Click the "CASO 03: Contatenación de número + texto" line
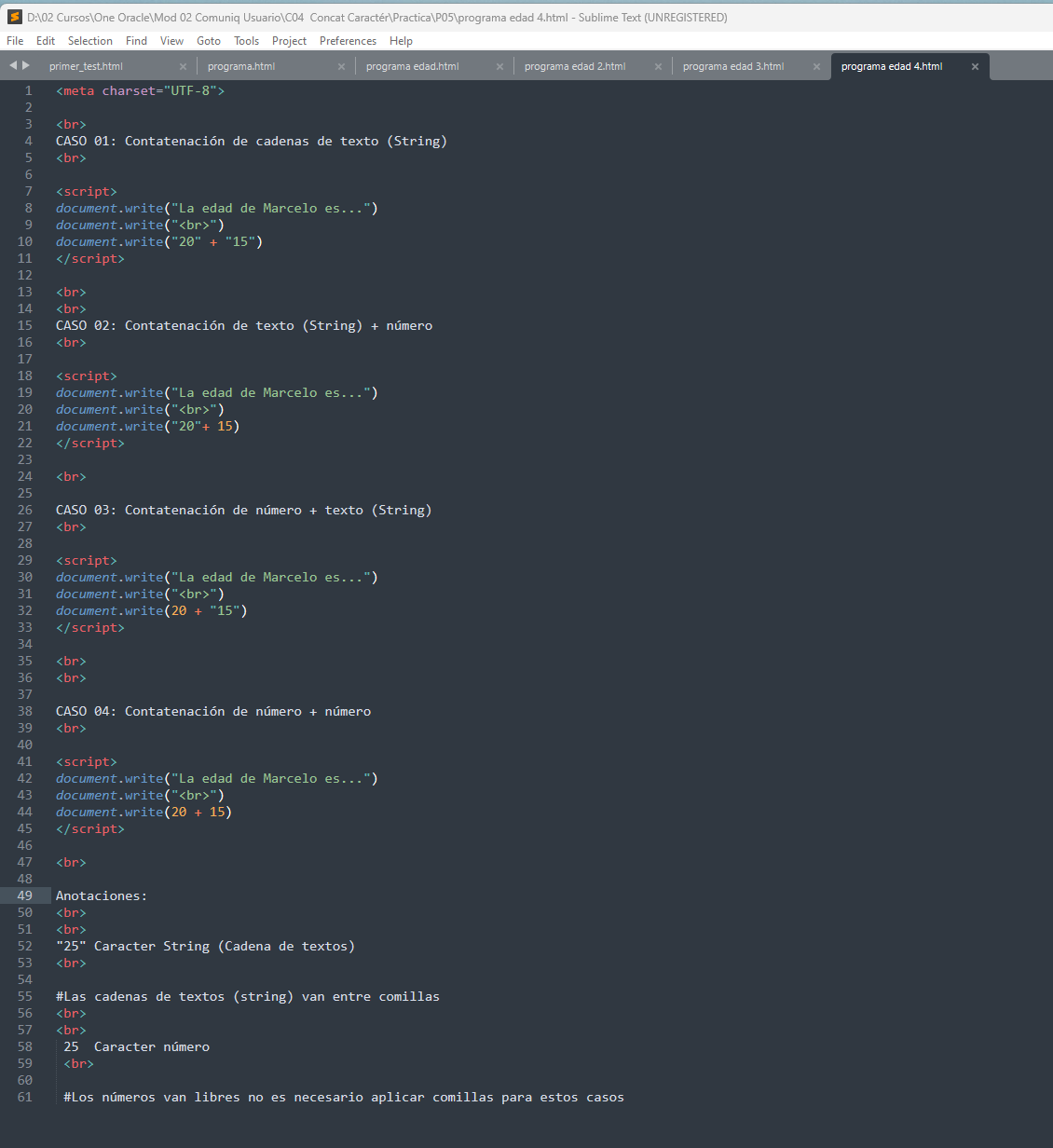This screenshot has width=1053, height=1148. pos(244,511)
